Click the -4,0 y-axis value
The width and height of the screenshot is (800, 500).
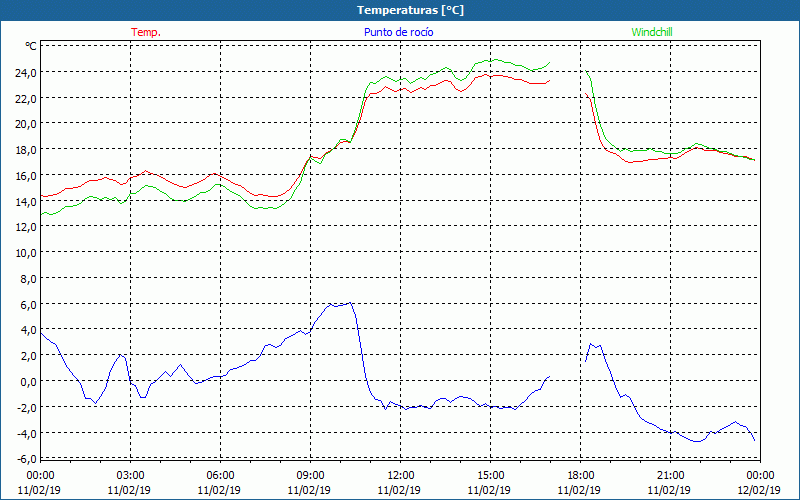tap(27, 433)
